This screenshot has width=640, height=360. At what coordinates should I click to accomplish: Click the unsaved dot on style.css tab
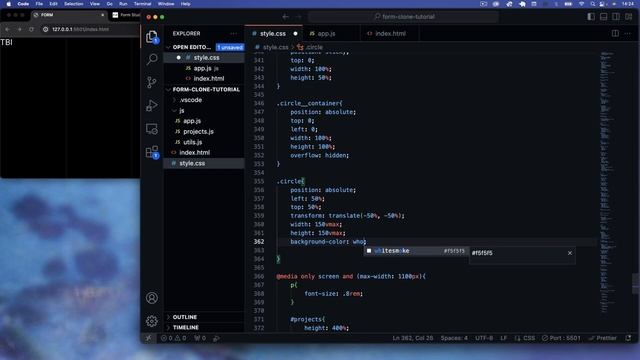(296, 33)
